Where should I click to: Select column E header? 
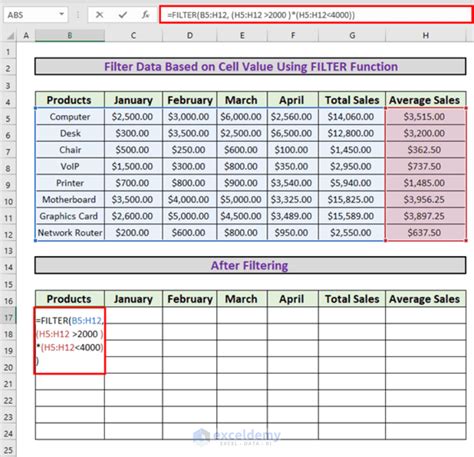point(242,35)
